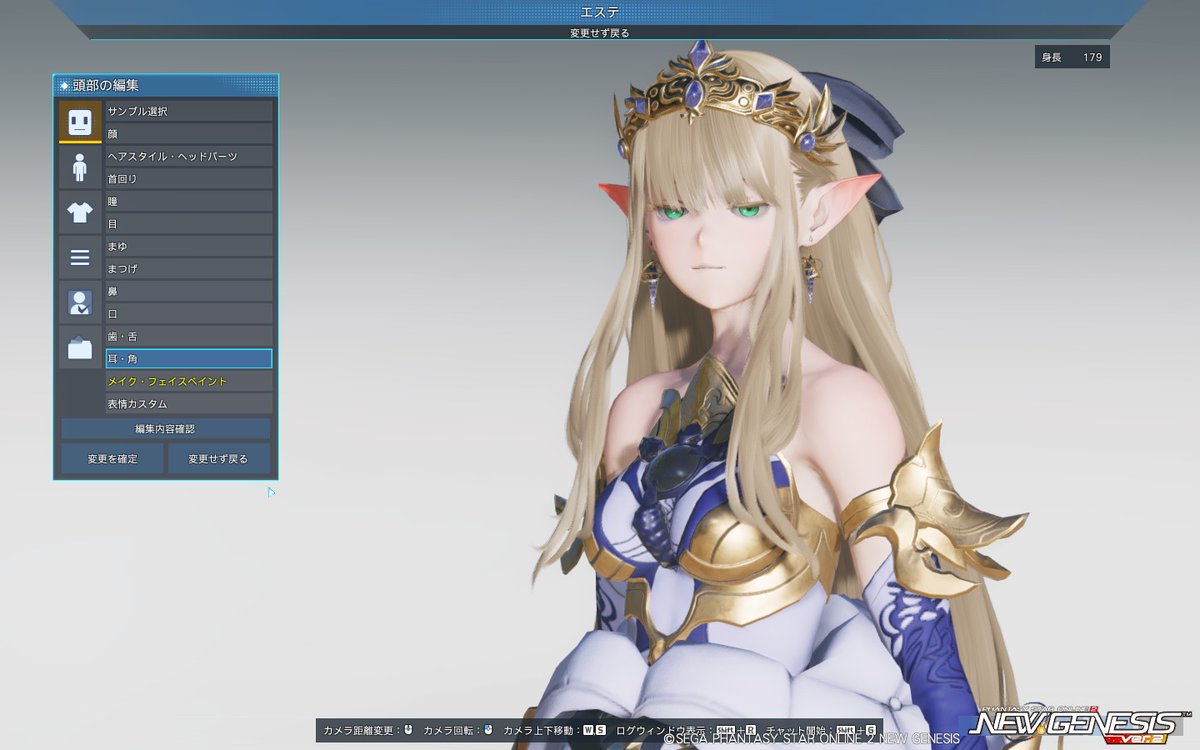Select the highlighted 耳・角 item
The height and width of the screenshot is (750, 1200).
pos(189,358)
